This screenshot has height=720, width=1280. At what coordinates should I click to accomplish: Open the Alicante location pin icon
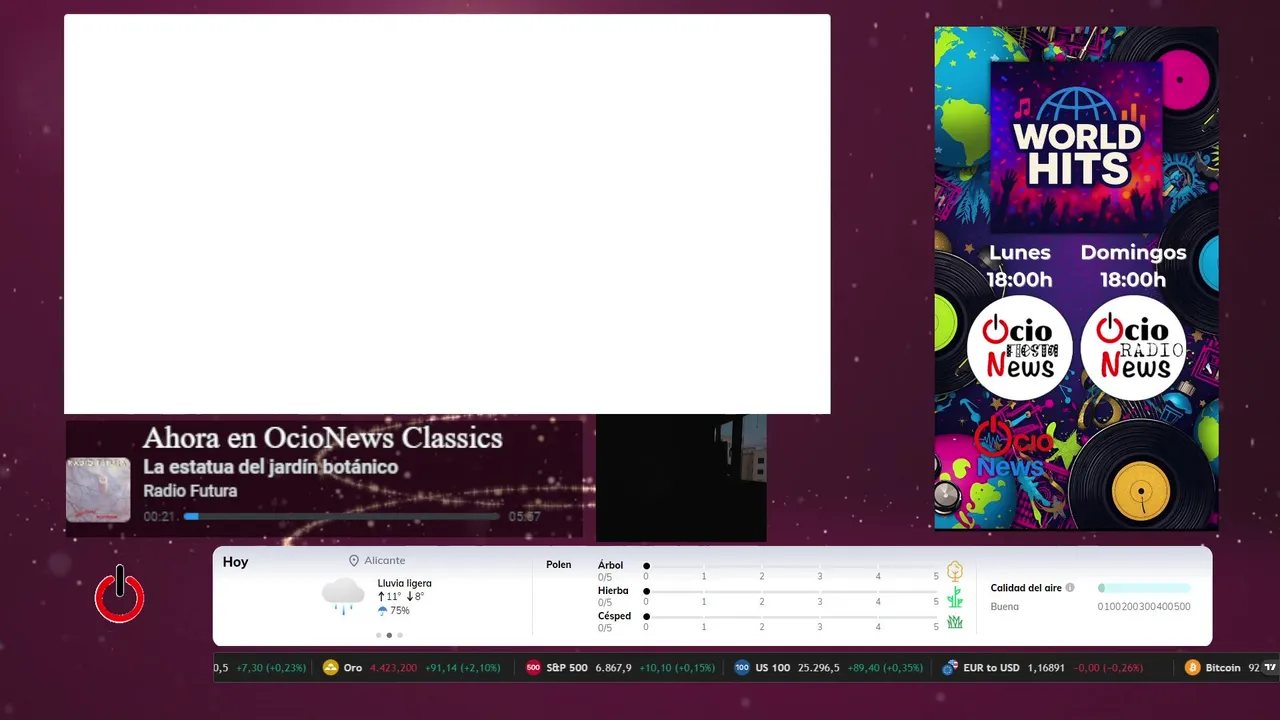353,561
